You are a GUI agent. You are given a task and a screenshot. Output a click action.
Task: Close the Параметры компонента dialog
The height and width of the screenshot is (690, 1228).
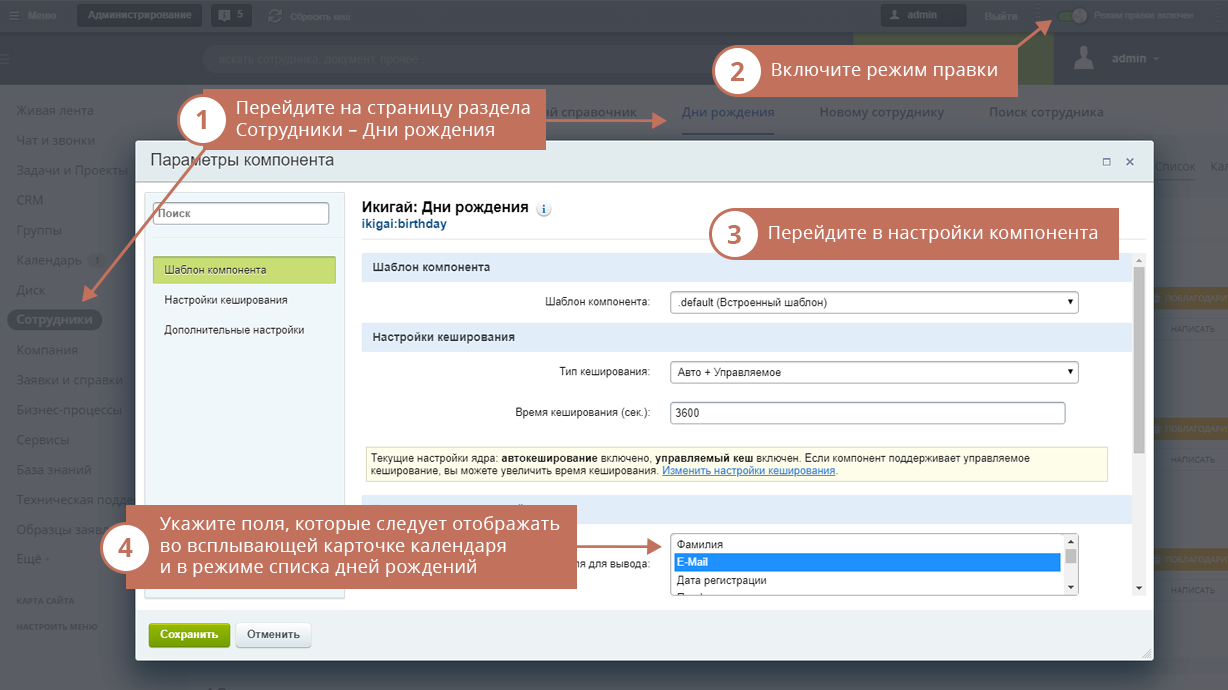pyautogui.click(x=1130, y=161)
